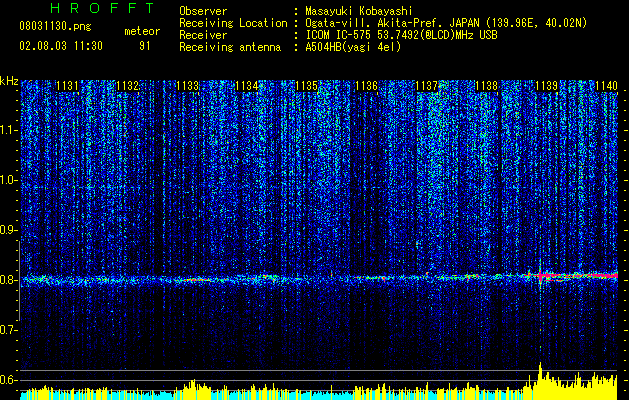The height and width of the screenshot is (400, 629).
Task: Click the 1136 time marker
Action: (367, 86)
